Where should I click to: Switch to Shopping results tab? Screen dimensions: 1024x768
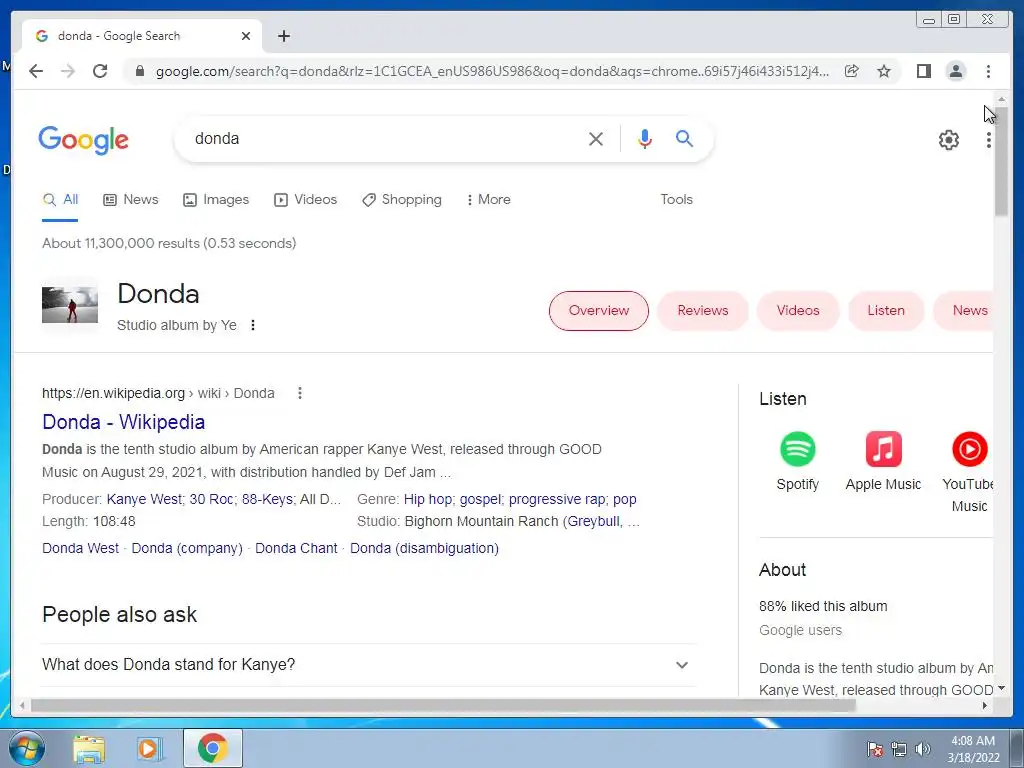coord(402,200)
